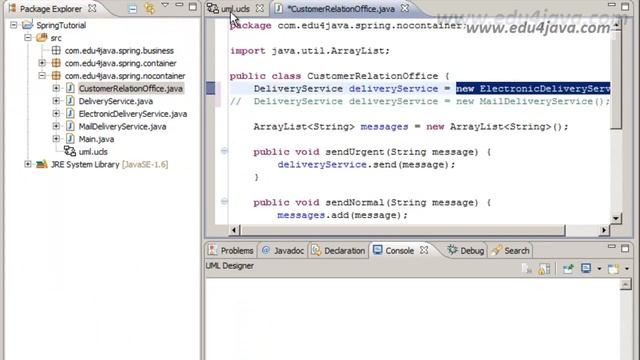Click Collapse All icon in Package Explorer
Image resolution: width=640 pixels, height=360 pixels.
click(132, 9)
